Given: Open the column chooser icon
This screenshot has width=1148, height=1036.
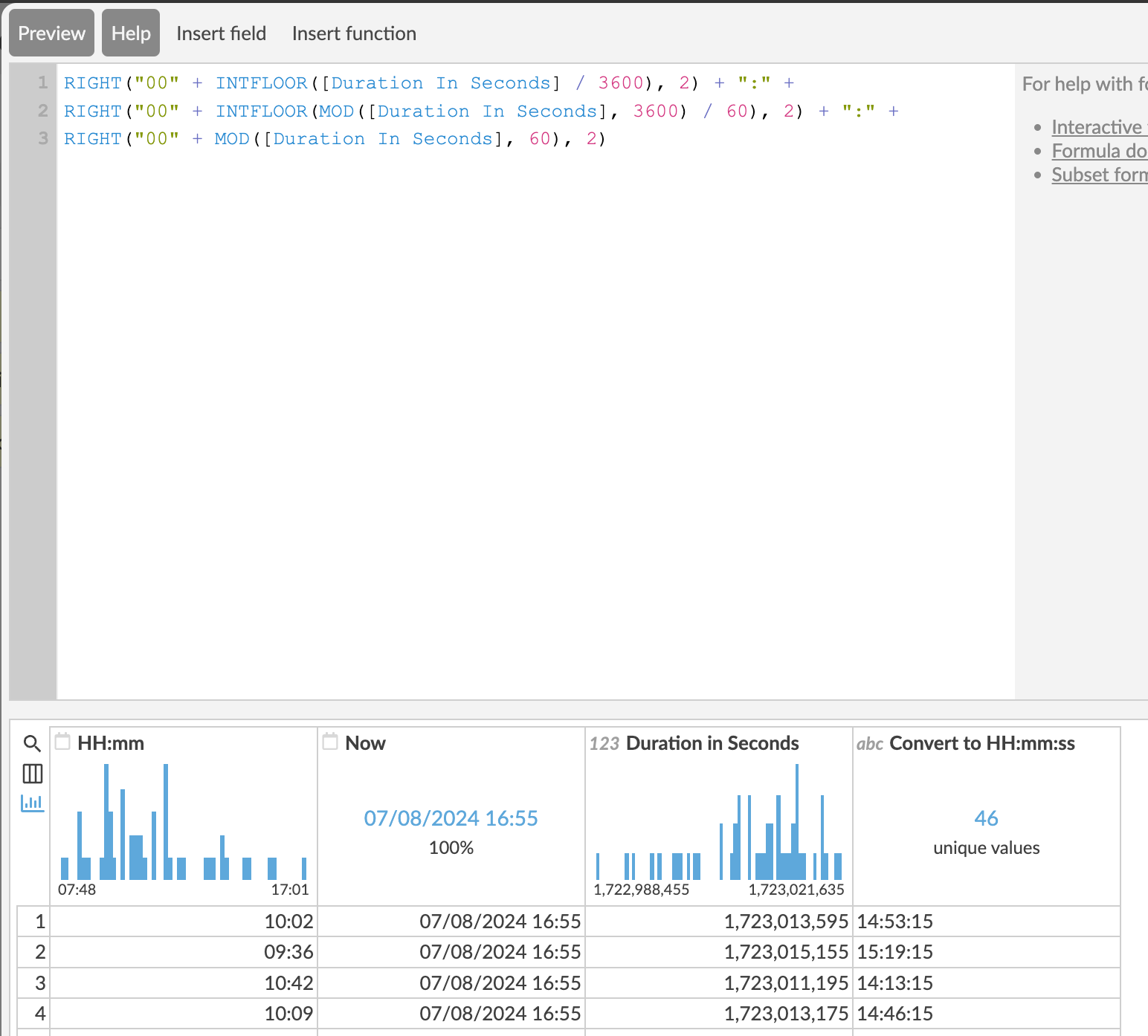Looking at the screenshot, I should 32,774.
